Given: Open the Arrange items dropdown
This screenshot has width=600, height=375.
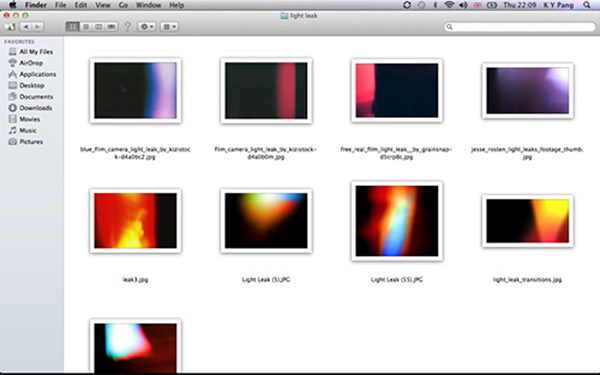Looking at the screenshot, I should (x=169, y=27).
